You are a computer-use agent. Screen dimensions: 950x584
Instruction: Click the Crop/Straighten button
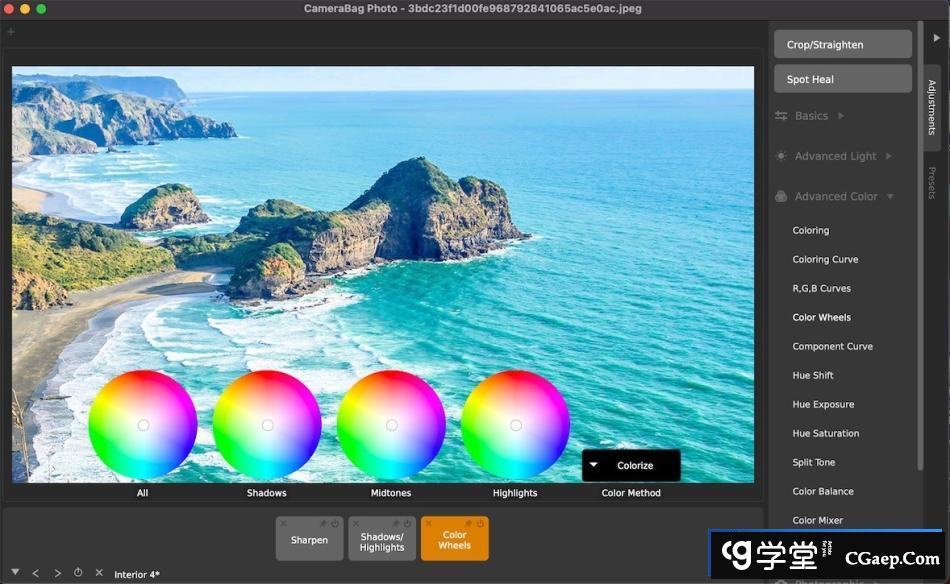(x=842, y=45)
